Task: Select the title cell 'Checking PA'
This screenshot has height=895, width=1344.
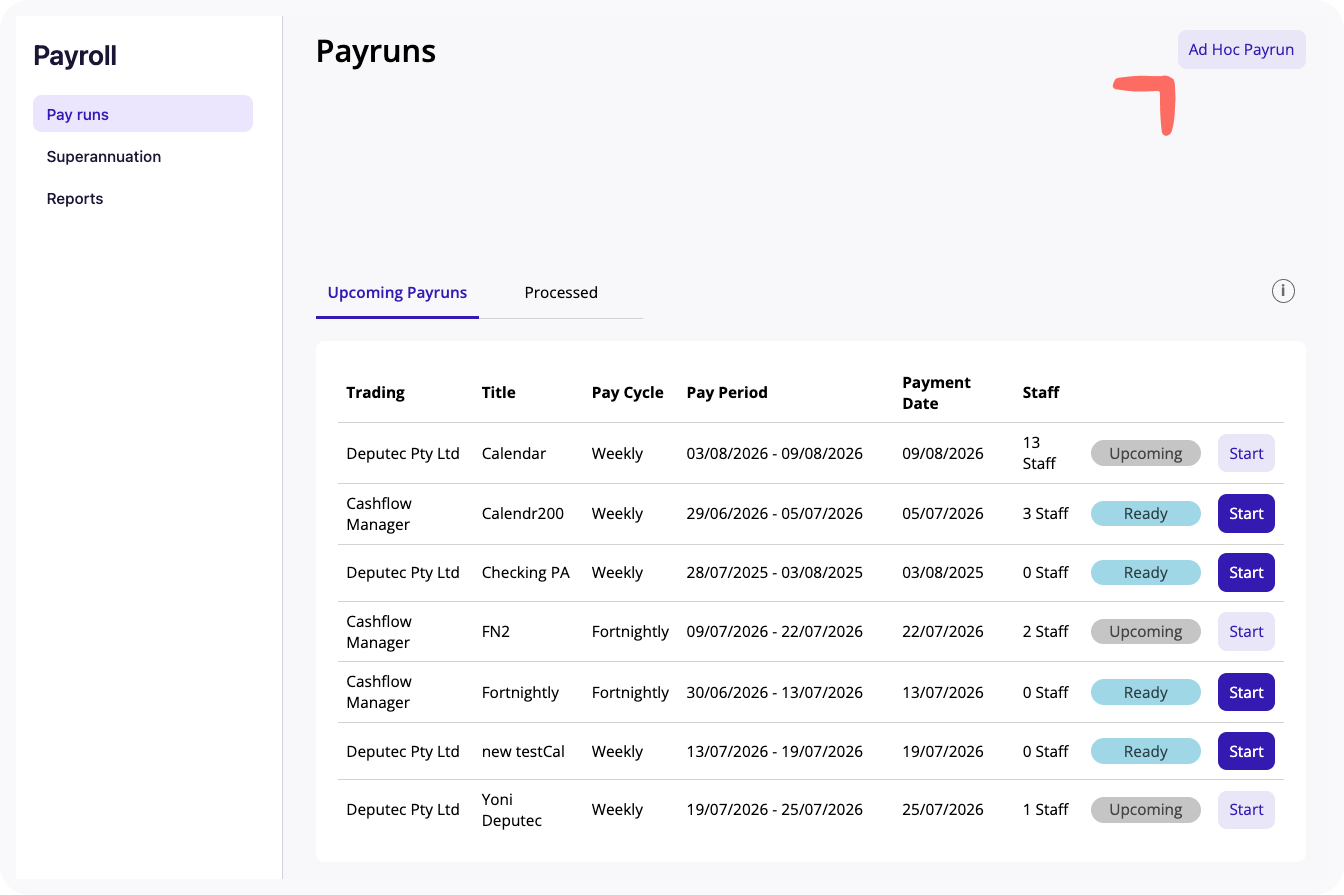Action: 525,572
